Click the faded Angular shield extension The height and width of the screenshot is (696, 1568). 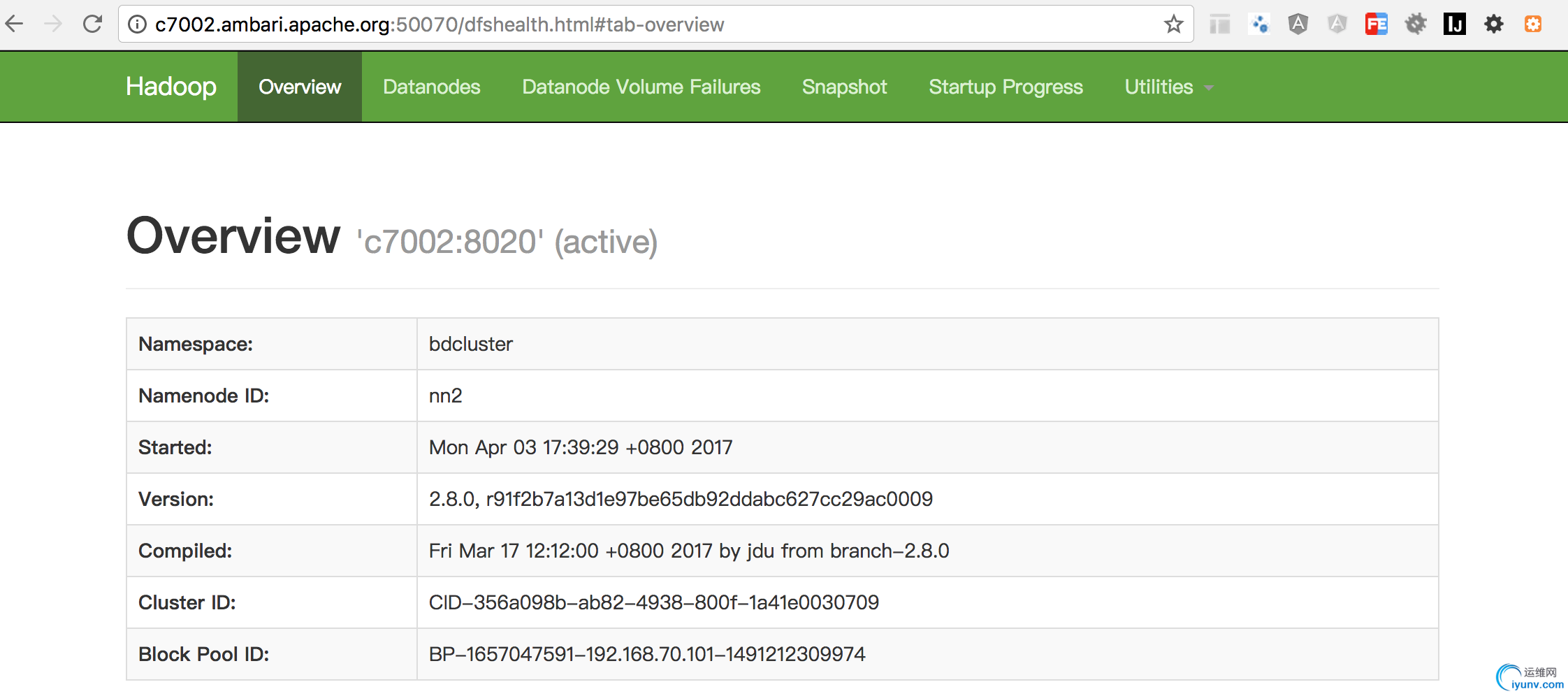[x=1337, y=24]
